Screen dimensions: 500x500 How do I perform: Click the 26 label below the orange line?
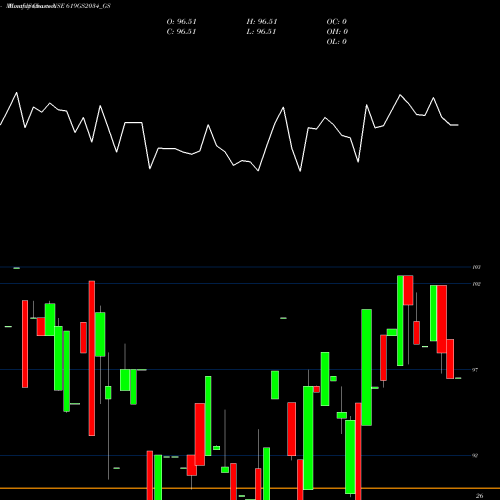479,496
